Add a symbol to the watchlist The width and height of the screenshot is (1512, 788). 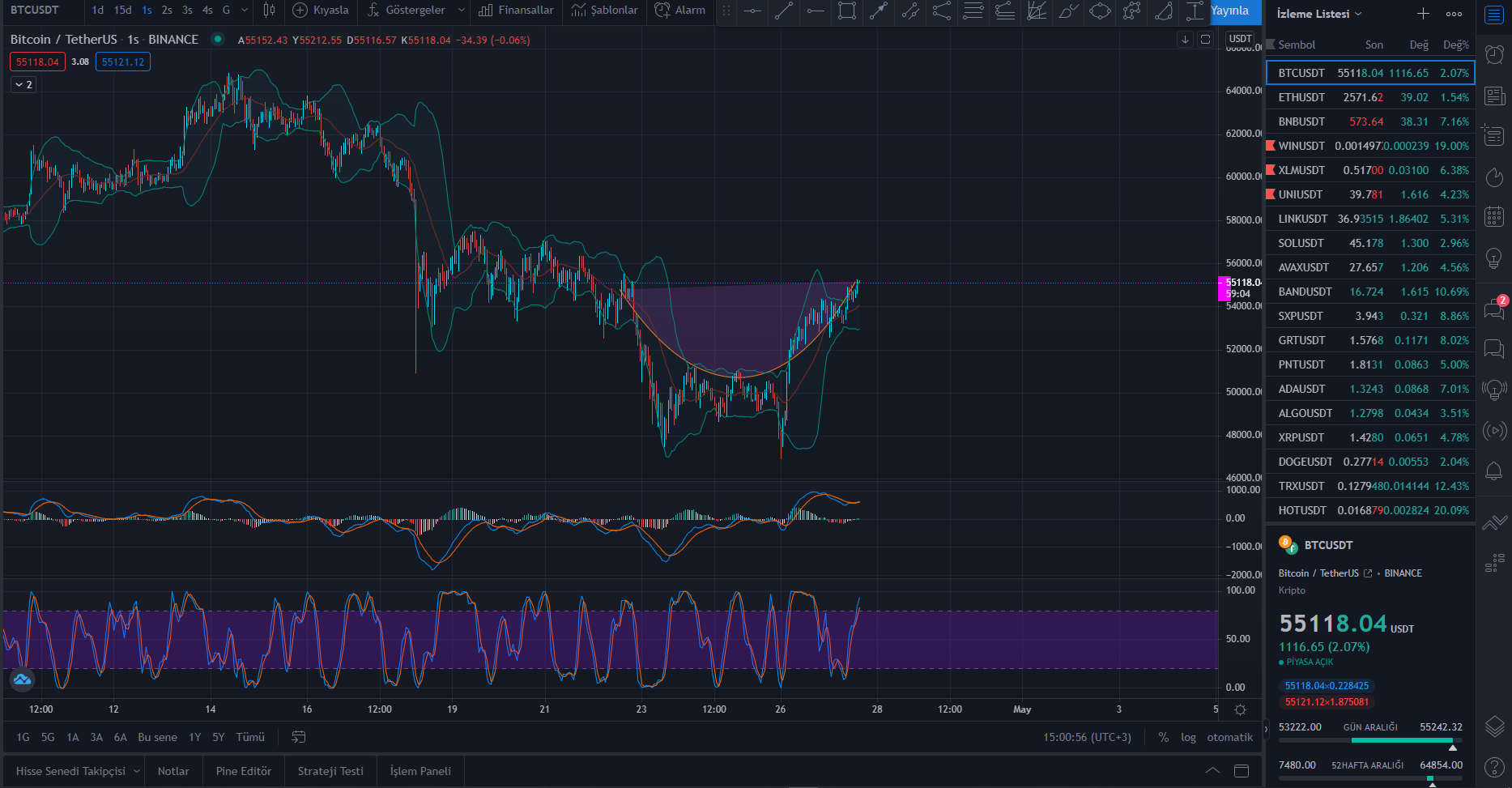(x=1423, y=14)
